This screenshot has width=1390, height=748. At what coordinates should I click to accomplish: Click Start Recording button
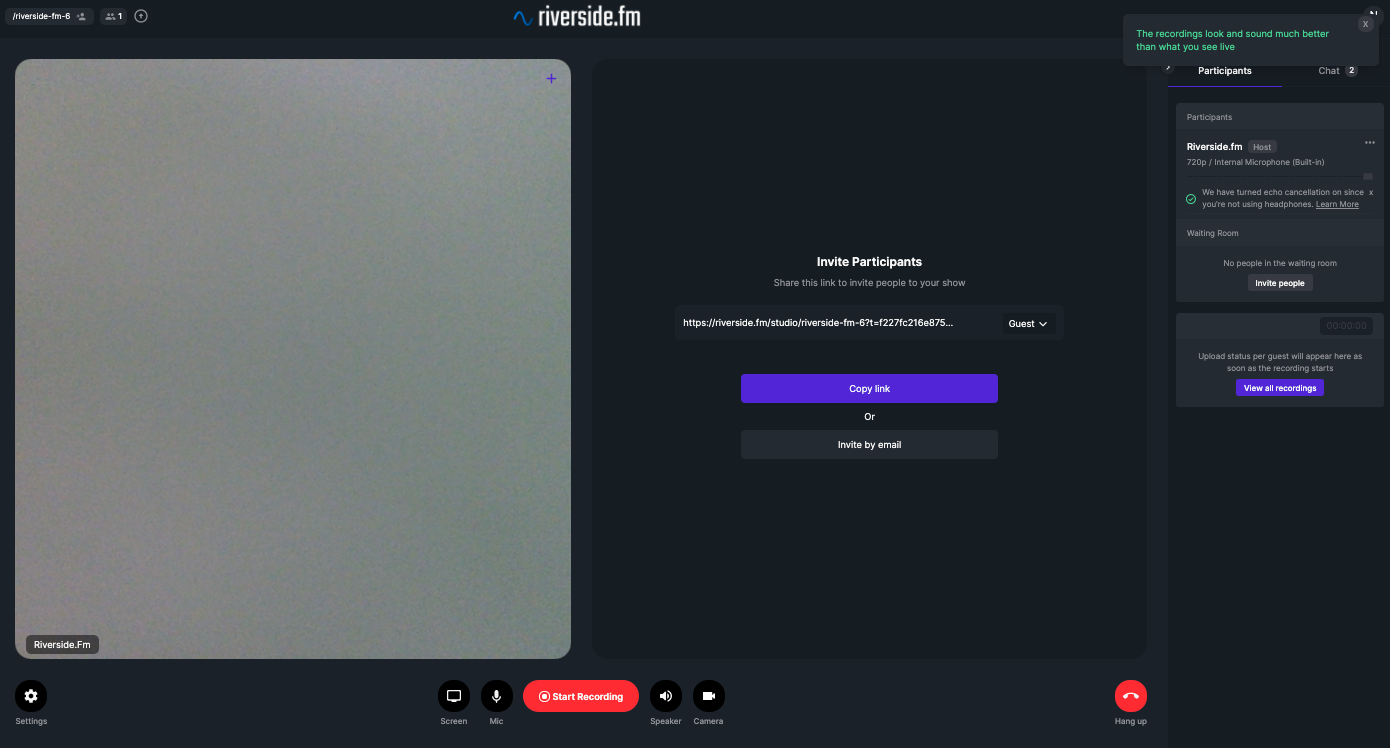(581, 696)
